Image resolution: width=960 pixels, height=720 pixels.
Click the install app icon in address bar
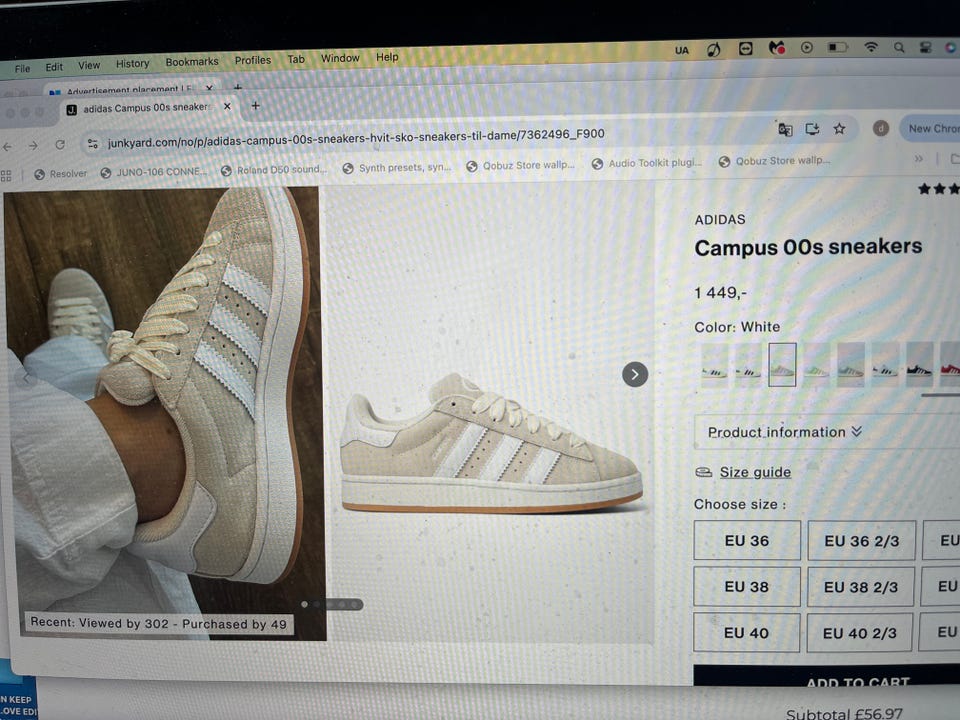pyautogui.click(x=812, y=129)
